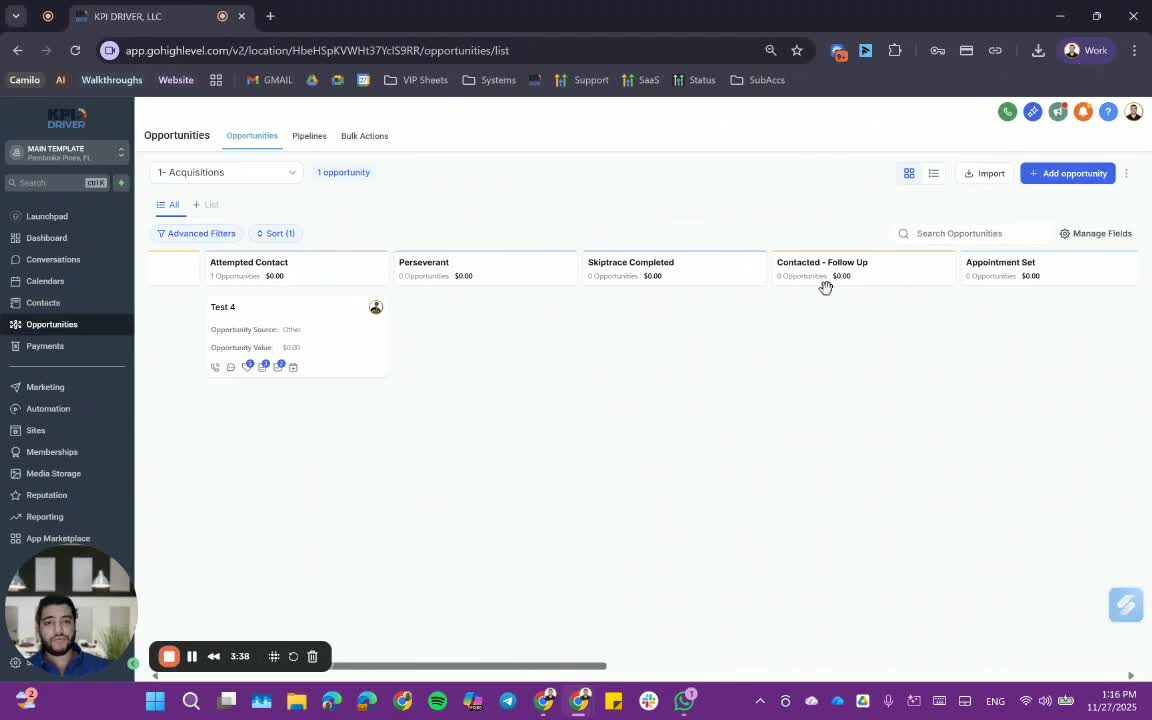Open the green megaphone announcements icon

1058,112
